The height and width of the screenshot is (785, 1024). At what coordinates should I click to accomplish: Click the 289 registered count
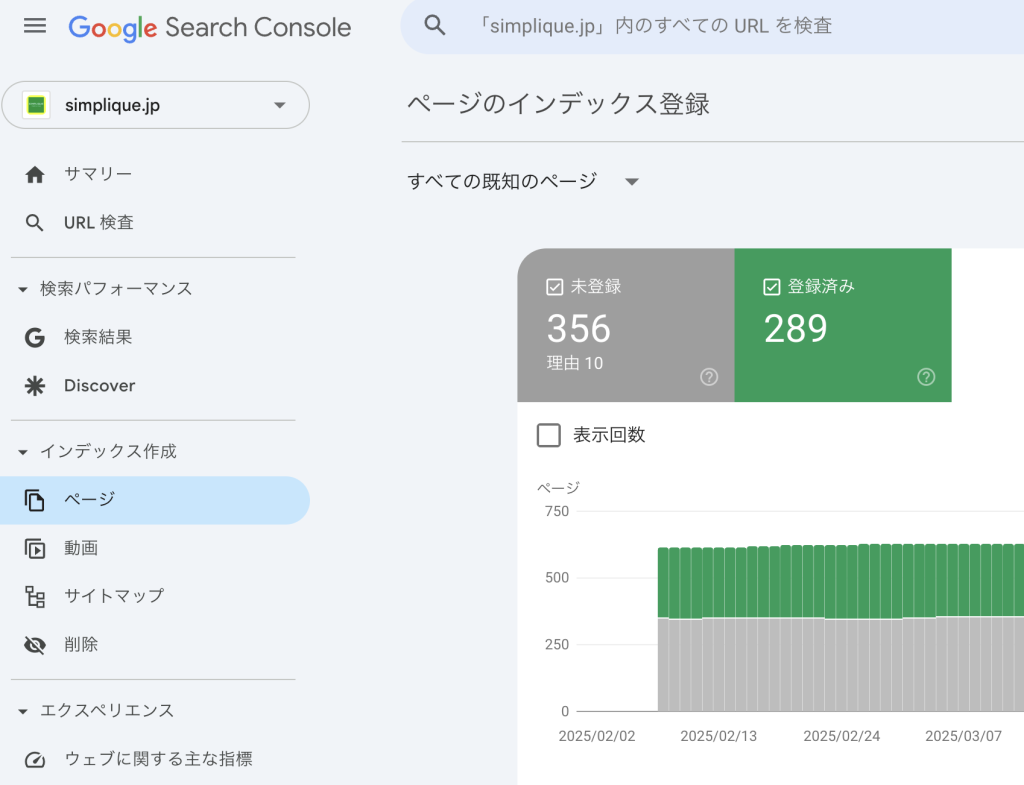(x=795, y=328)
